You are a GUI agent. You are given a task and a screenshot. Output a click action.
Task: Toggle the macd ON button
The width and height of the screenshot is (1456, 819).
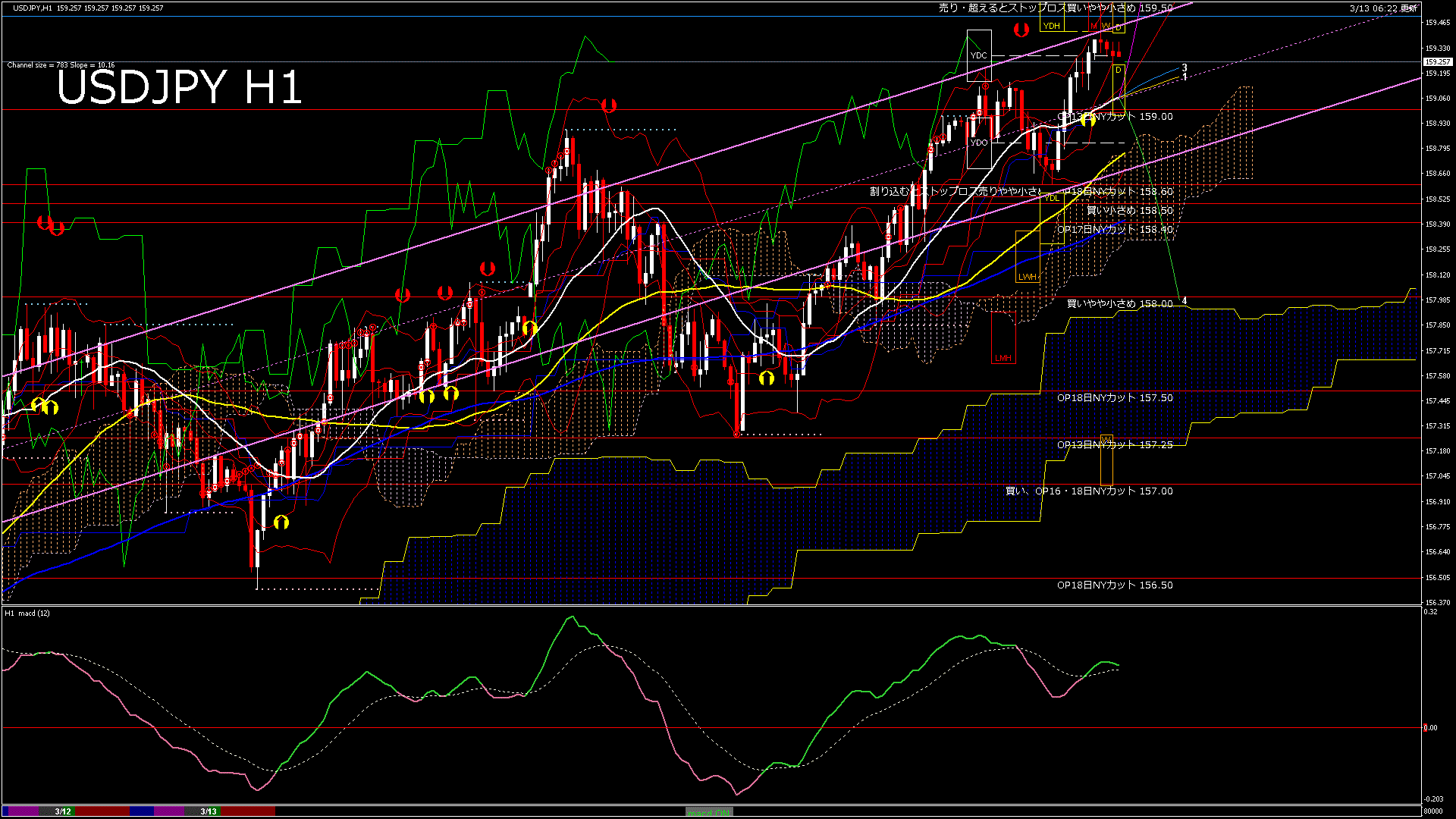[709, 812]
